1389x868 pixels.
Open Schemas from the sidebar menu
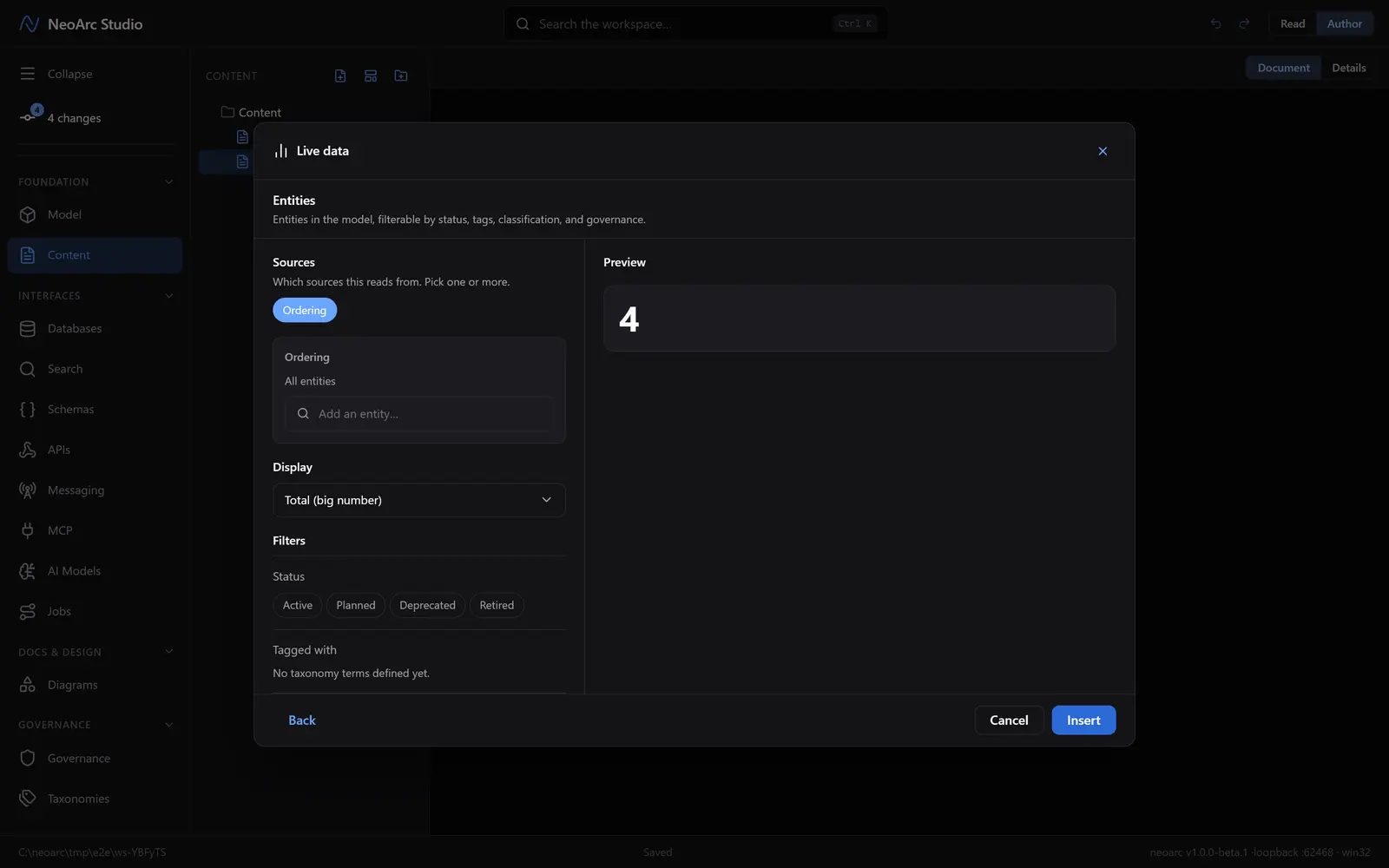coord(95,409)
